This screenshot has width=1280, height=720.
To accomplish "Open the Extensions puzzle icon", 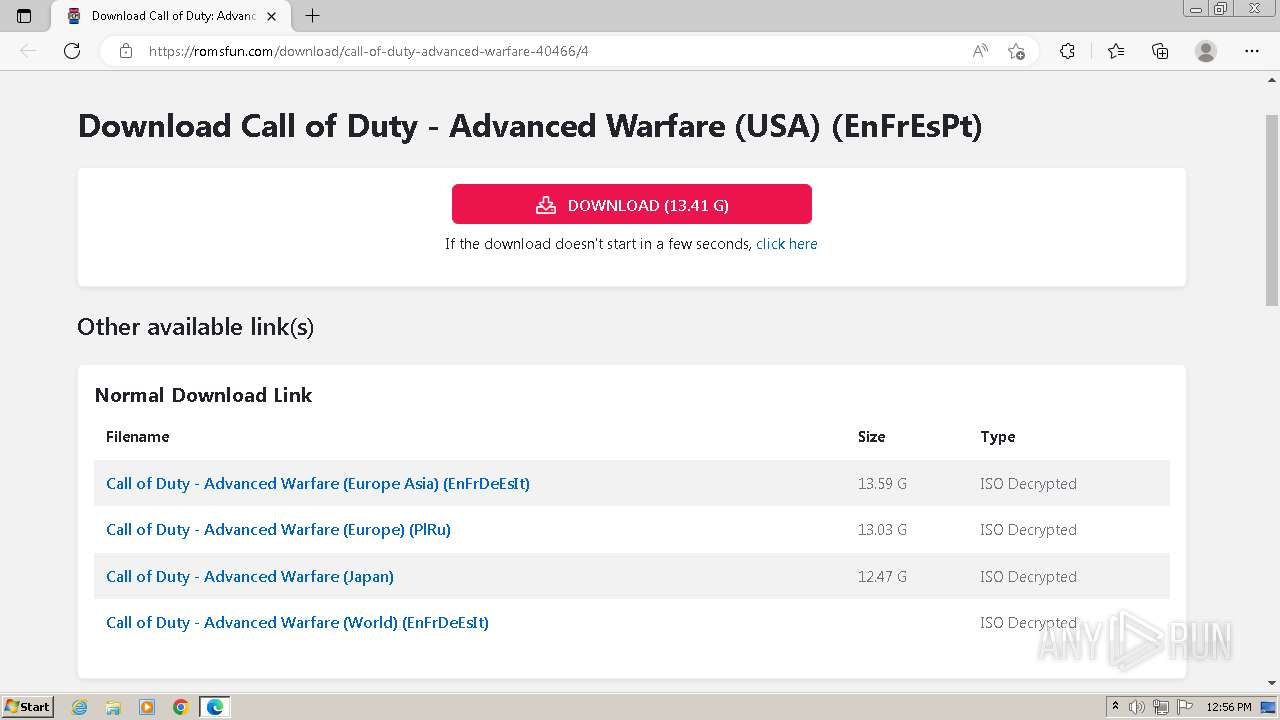I will click(1067, 51).
